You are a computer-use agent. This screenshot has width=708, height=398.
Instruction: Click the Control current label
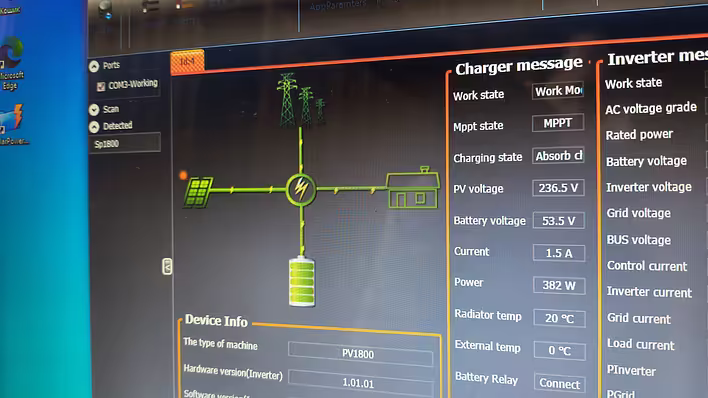(647, 266)
